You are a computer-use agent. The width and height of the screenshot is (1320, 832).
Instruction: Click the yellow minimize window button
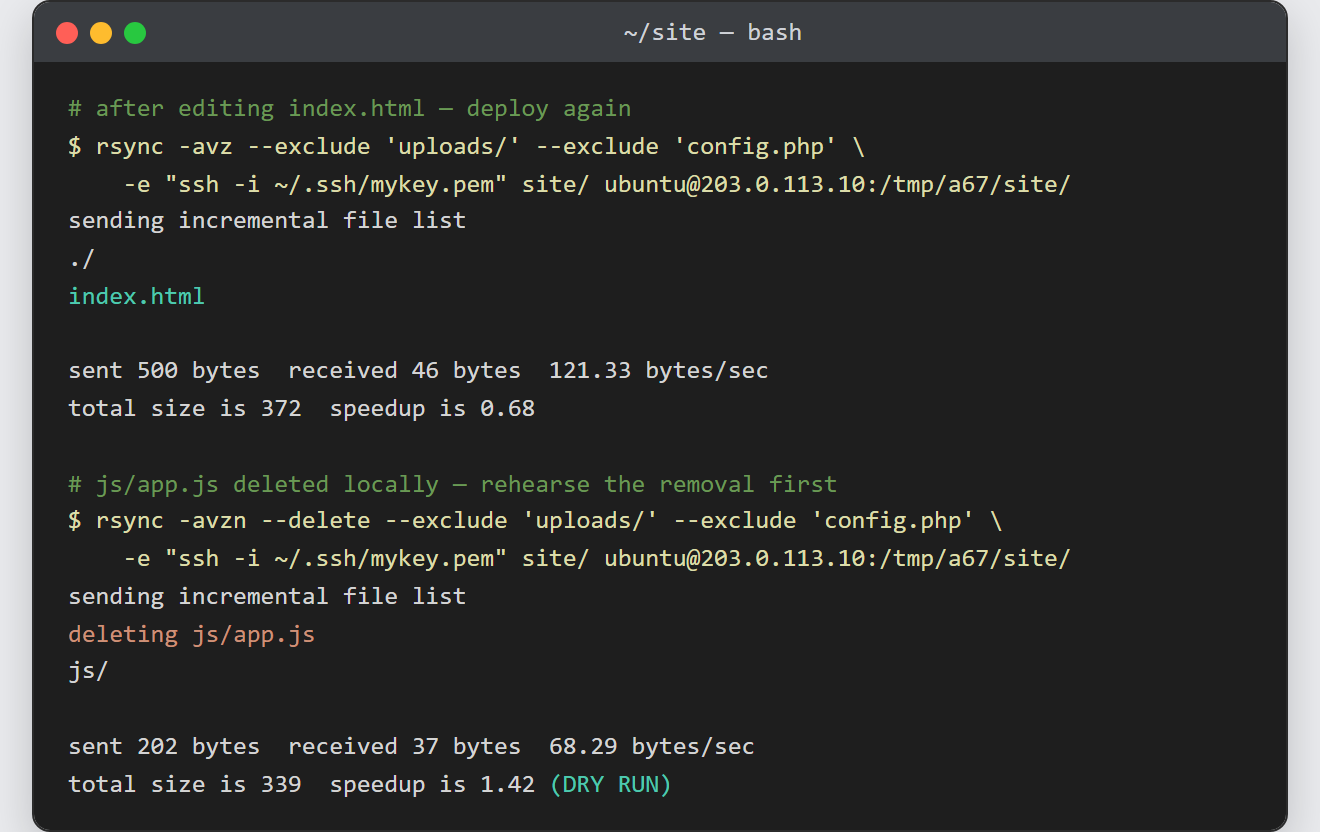tap(101, 33)
